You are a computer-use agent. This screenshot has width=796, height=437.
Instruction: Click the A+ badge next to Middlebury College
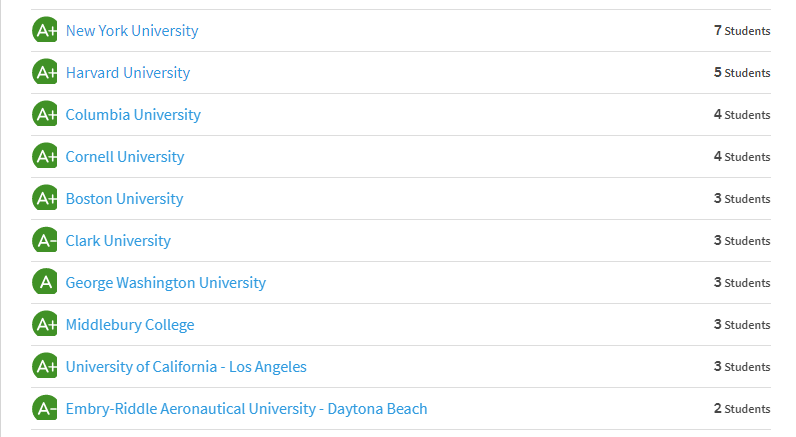point(45,324)
